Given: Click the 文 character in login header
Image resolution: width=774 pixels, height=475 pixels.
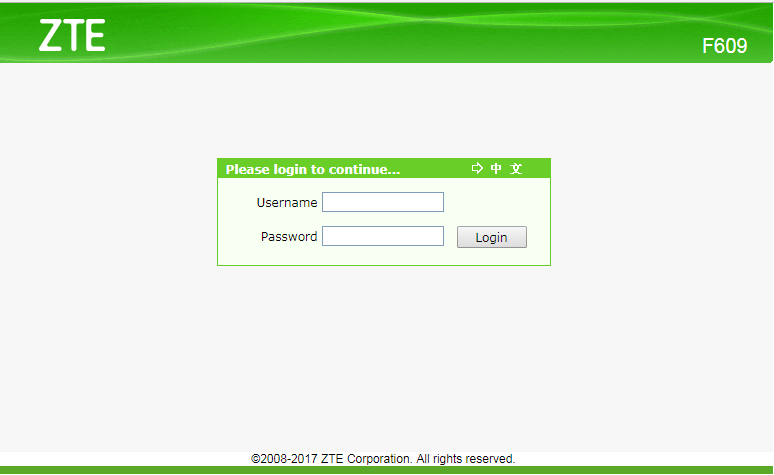Looking at the screenshot, I should coord(516,168).
